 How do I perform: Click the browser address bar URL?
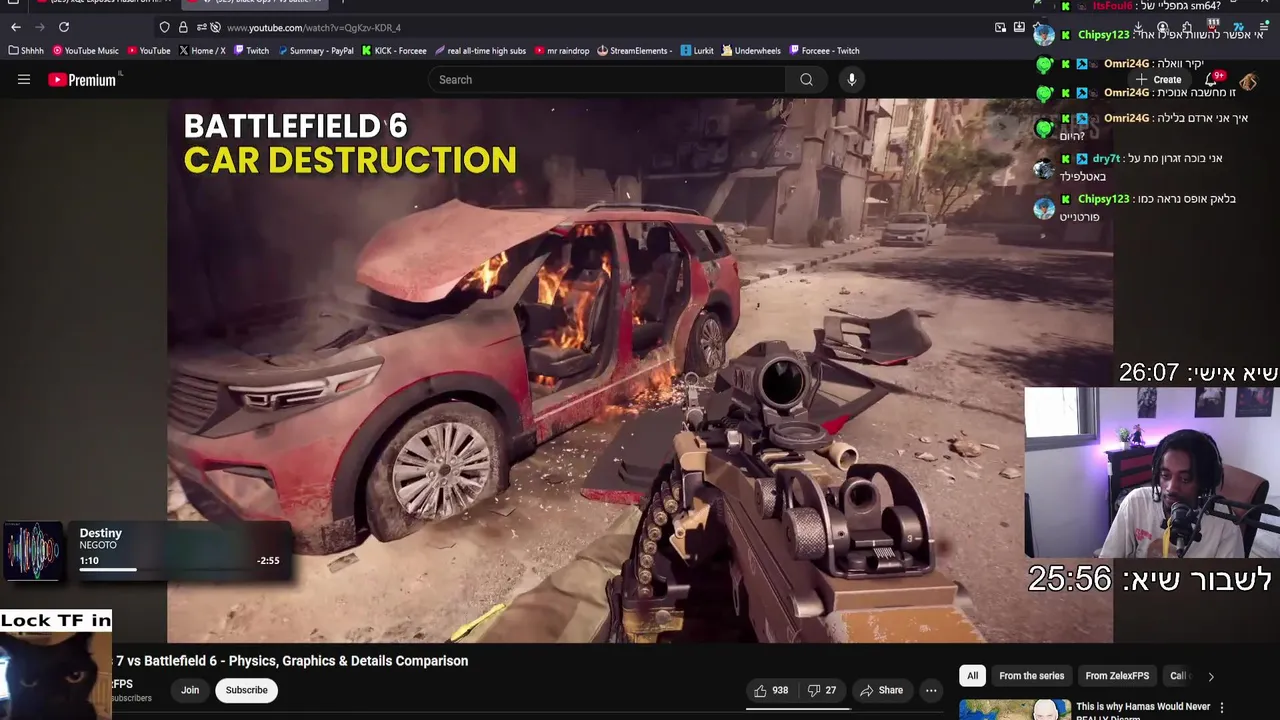coord(313,28)
